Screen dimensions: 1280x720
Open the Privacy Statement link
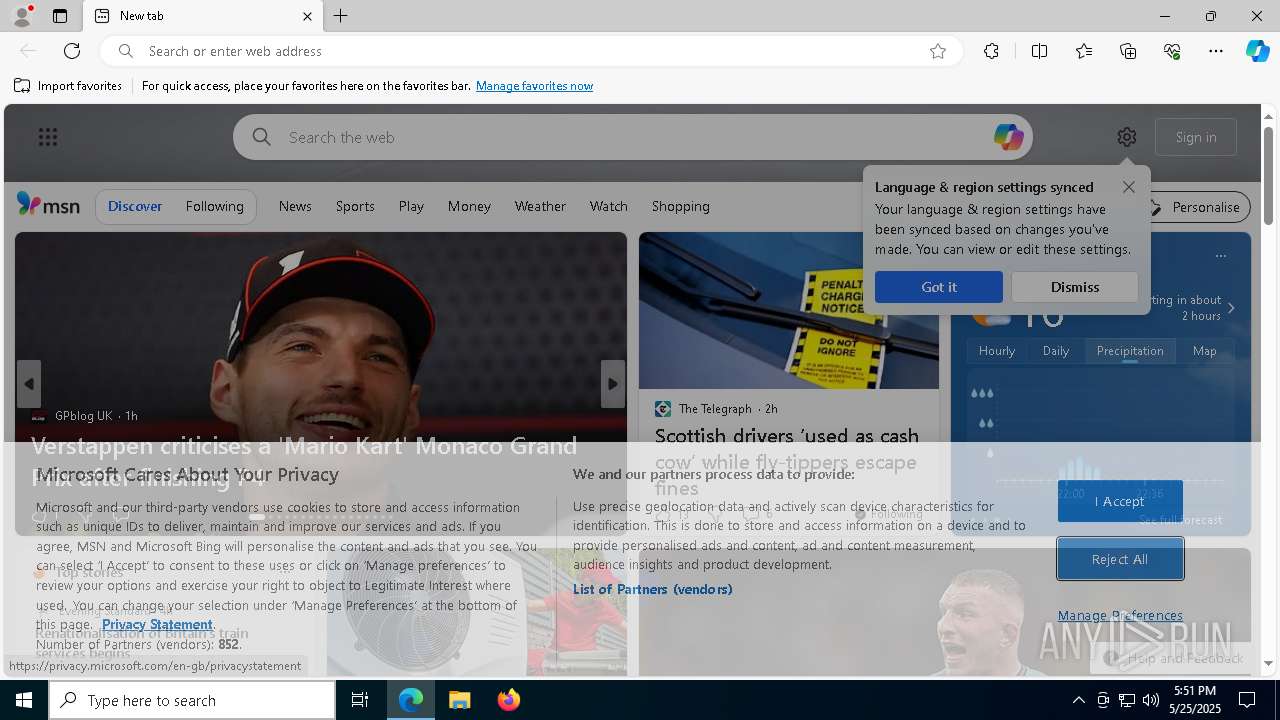tap(157, 624)
